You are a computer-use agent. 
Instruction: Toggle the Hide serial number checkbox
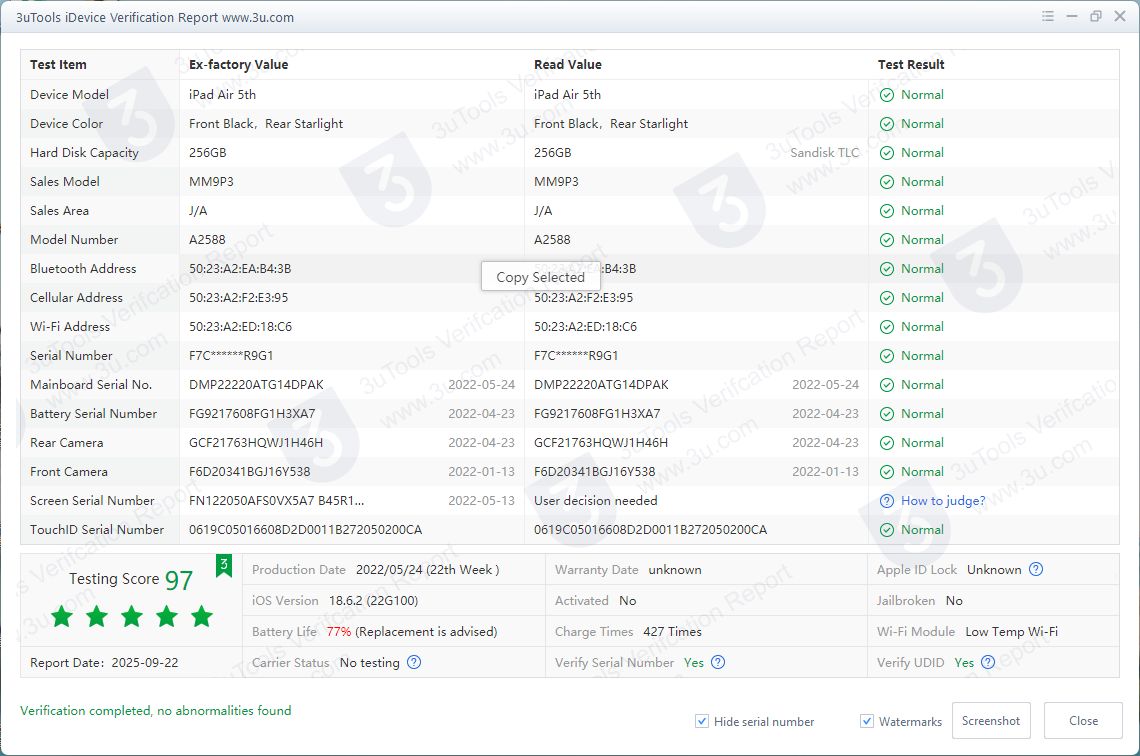pos(702,721)
